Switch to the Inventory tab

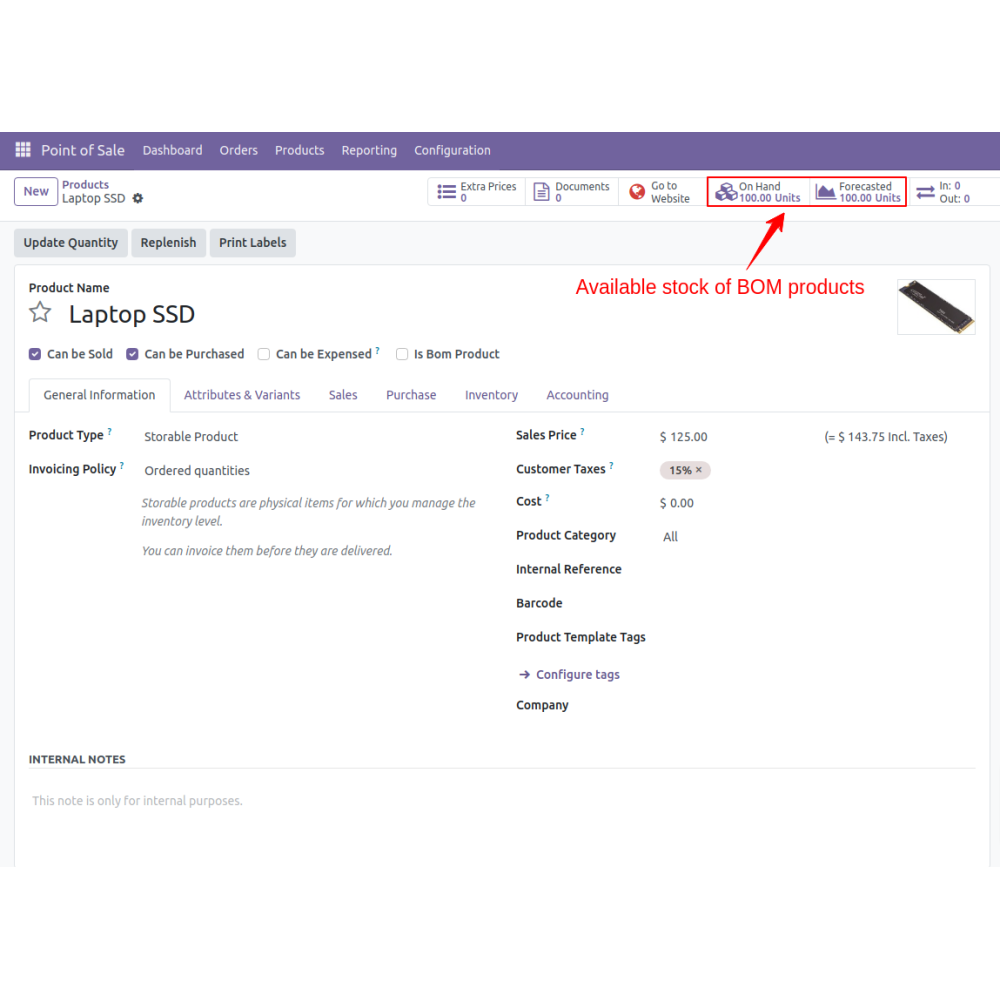click(491, 395)
